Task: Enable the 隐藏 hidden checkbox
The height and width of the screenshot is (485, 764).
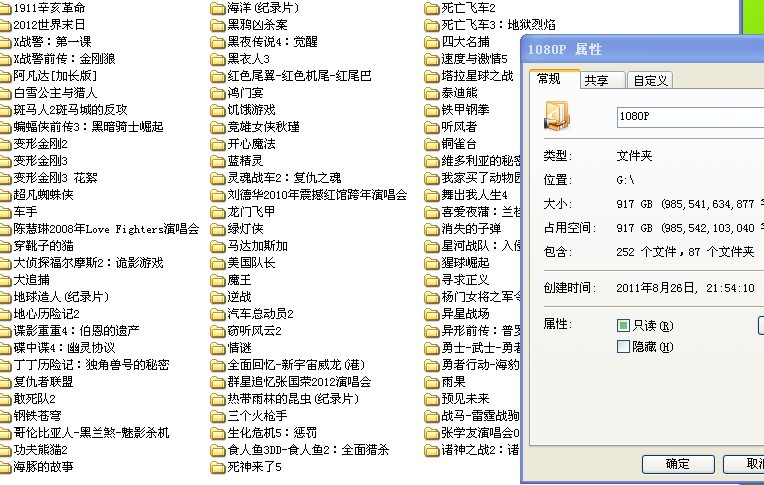Action: [624, 347]
